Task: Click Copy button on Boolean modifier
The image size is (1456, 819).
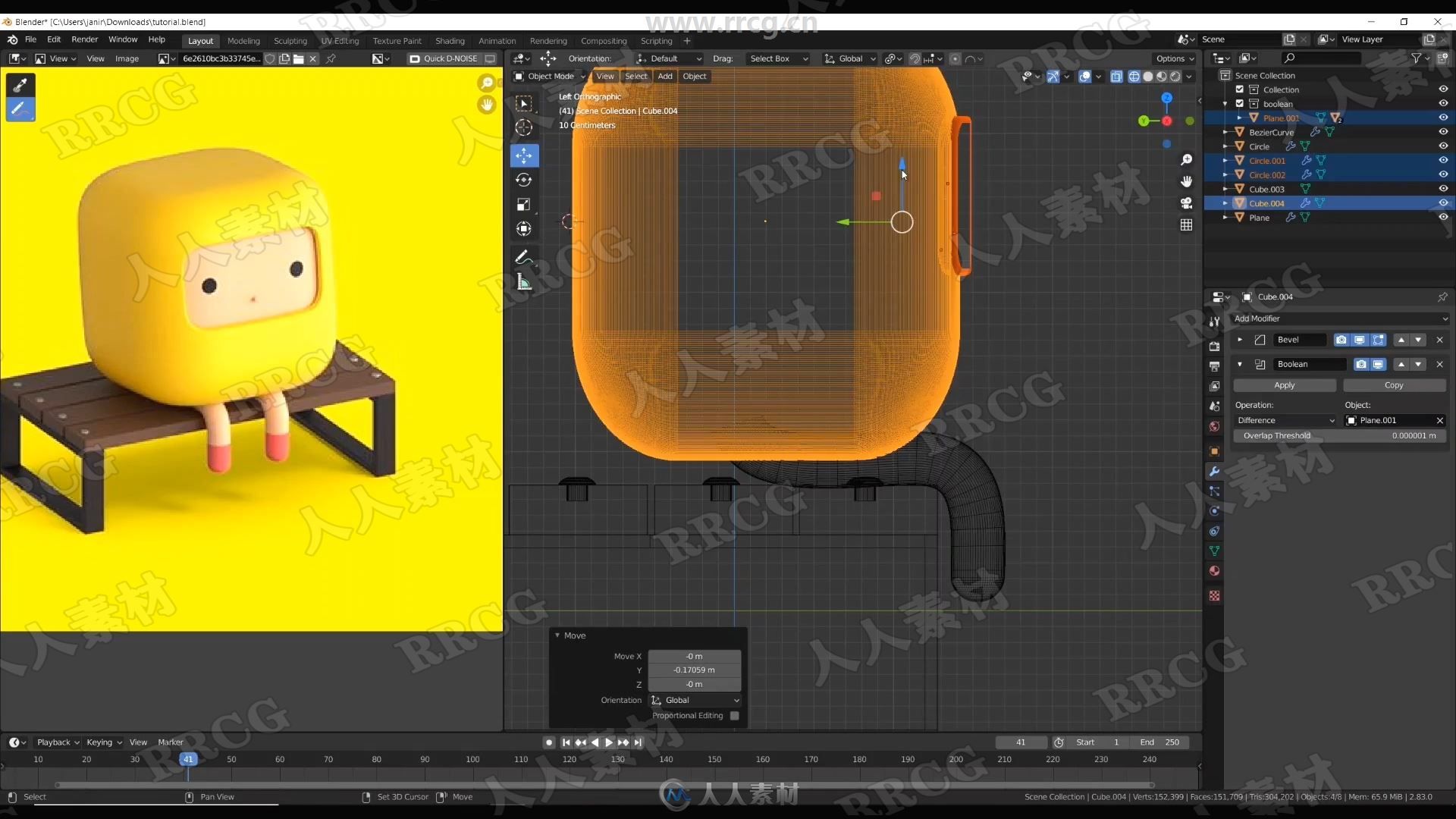Action: (1393, 385)
